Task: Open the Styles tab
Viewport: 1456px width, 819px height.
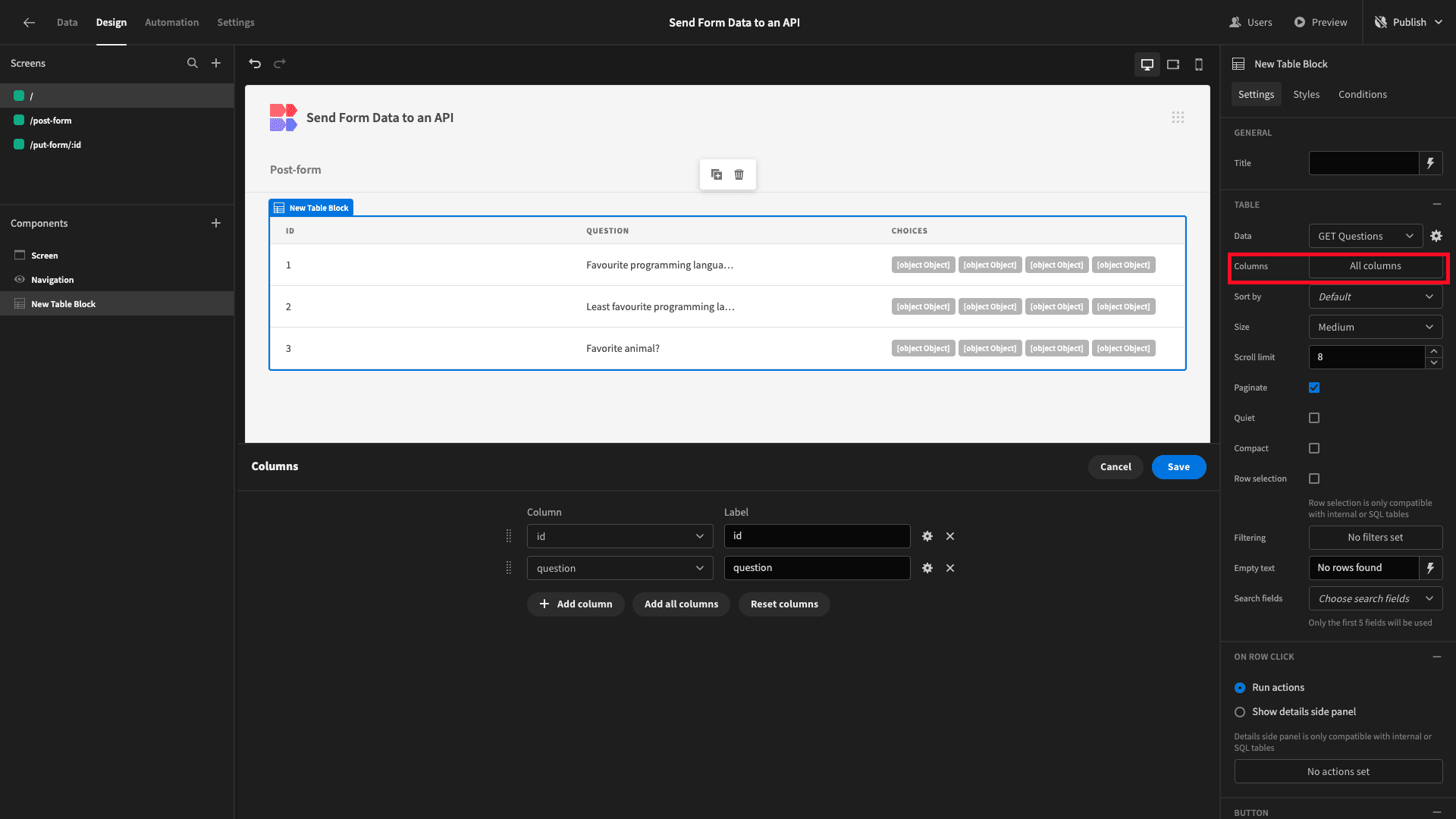Action: (1306, 94)
